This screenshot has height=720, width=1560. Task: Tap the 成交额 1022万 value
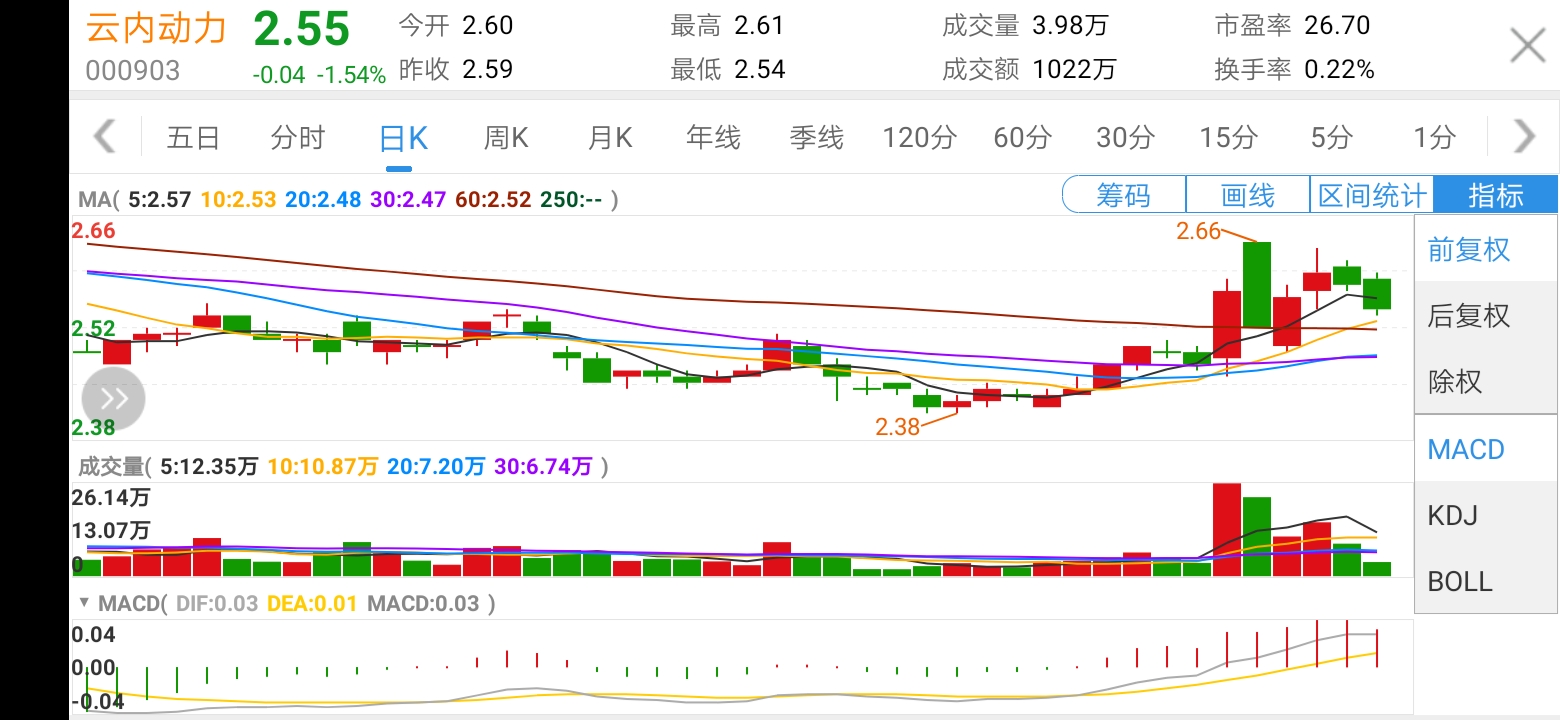click(x=1074, y=69)
